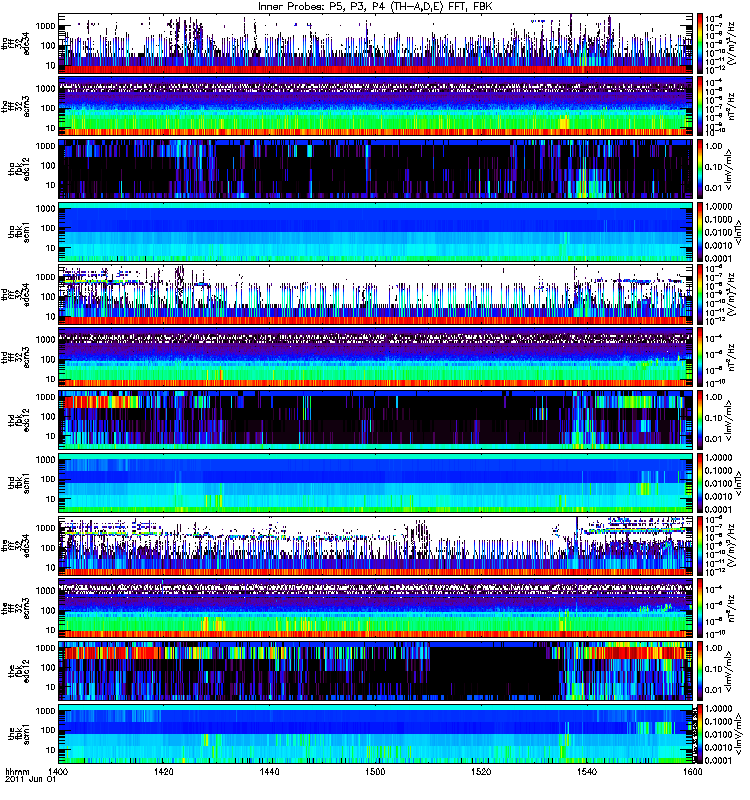Click the colorbar beside thd fff edc34 panel
This screenshot has width=750, height=800.
pos(701,294)
